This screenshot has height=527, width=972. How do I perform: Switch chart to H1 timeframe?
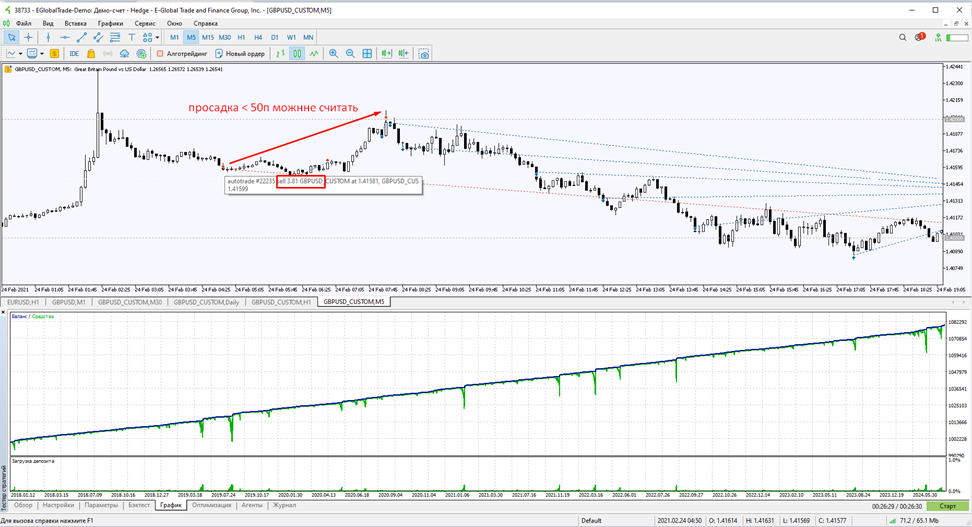[241, 37]
